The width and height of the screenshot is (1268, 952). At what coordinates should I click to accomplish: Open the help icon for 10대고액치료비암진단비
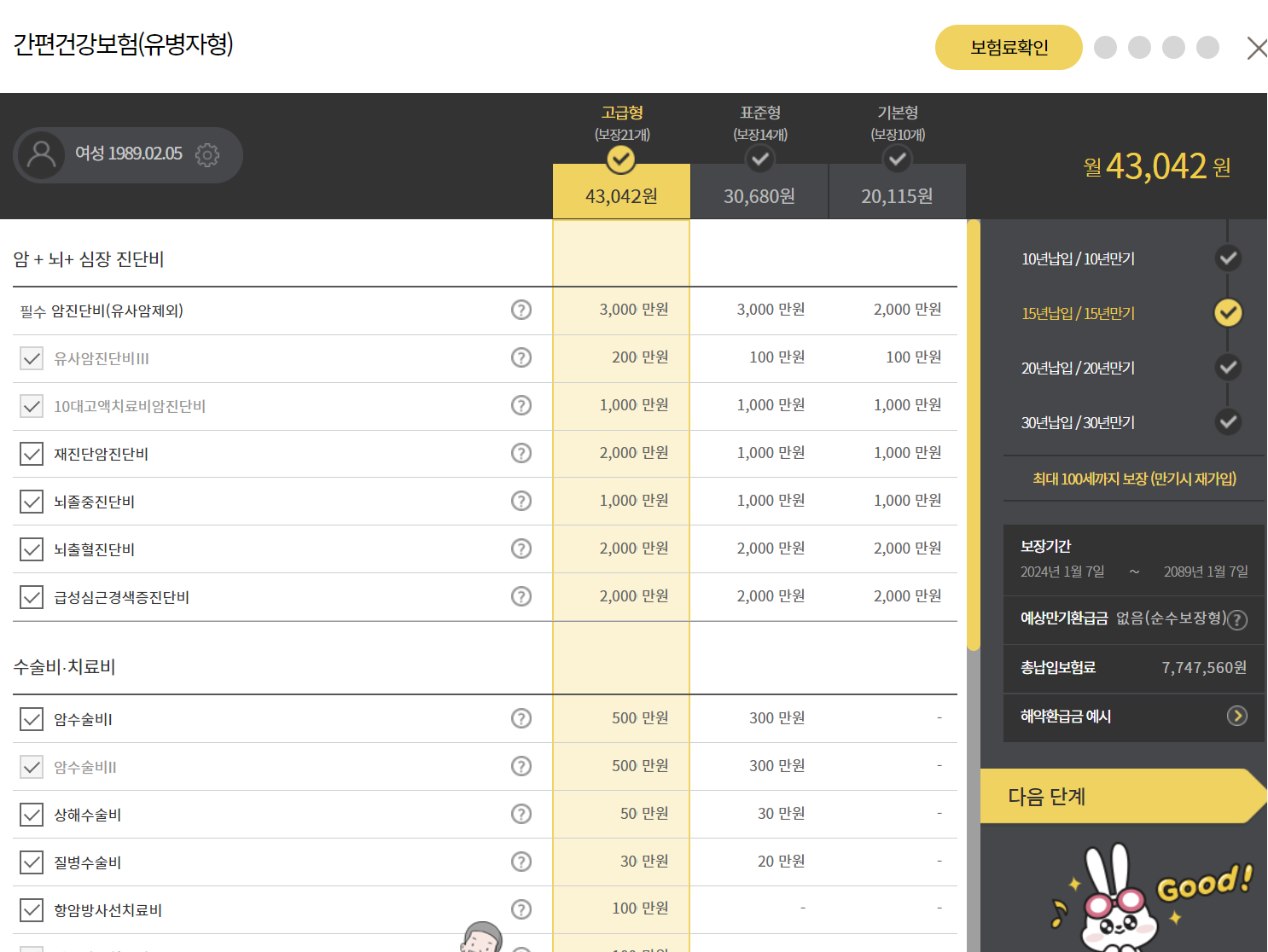point(521,405)
